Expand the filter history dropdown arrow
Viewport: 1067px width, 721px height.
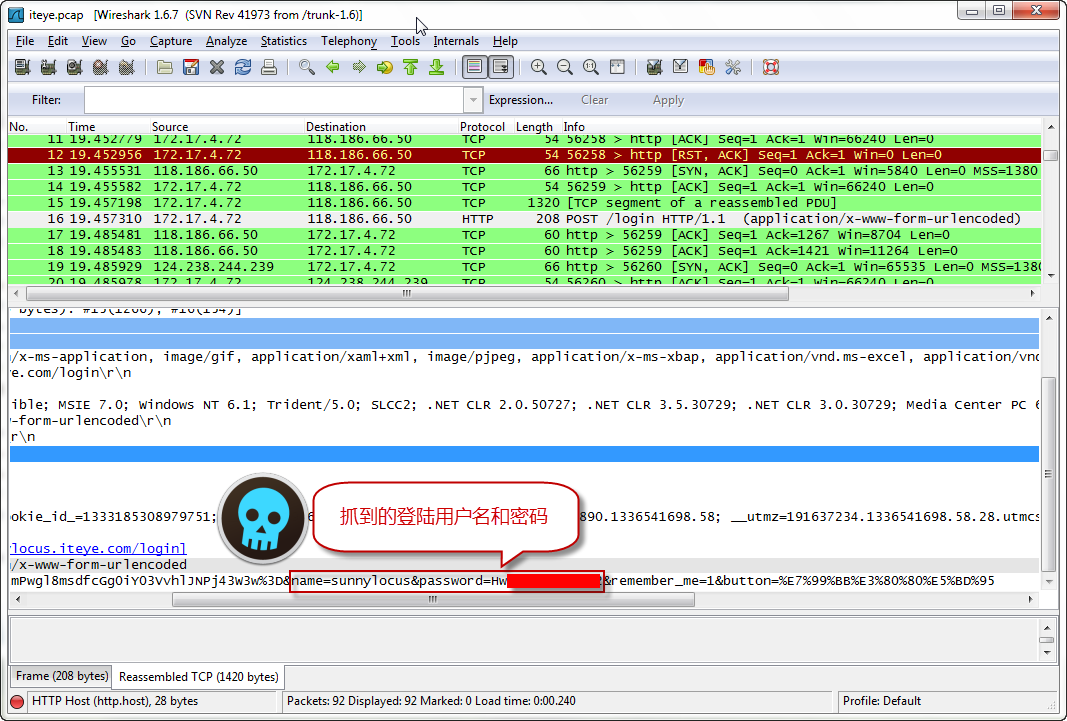click(473, 100)
